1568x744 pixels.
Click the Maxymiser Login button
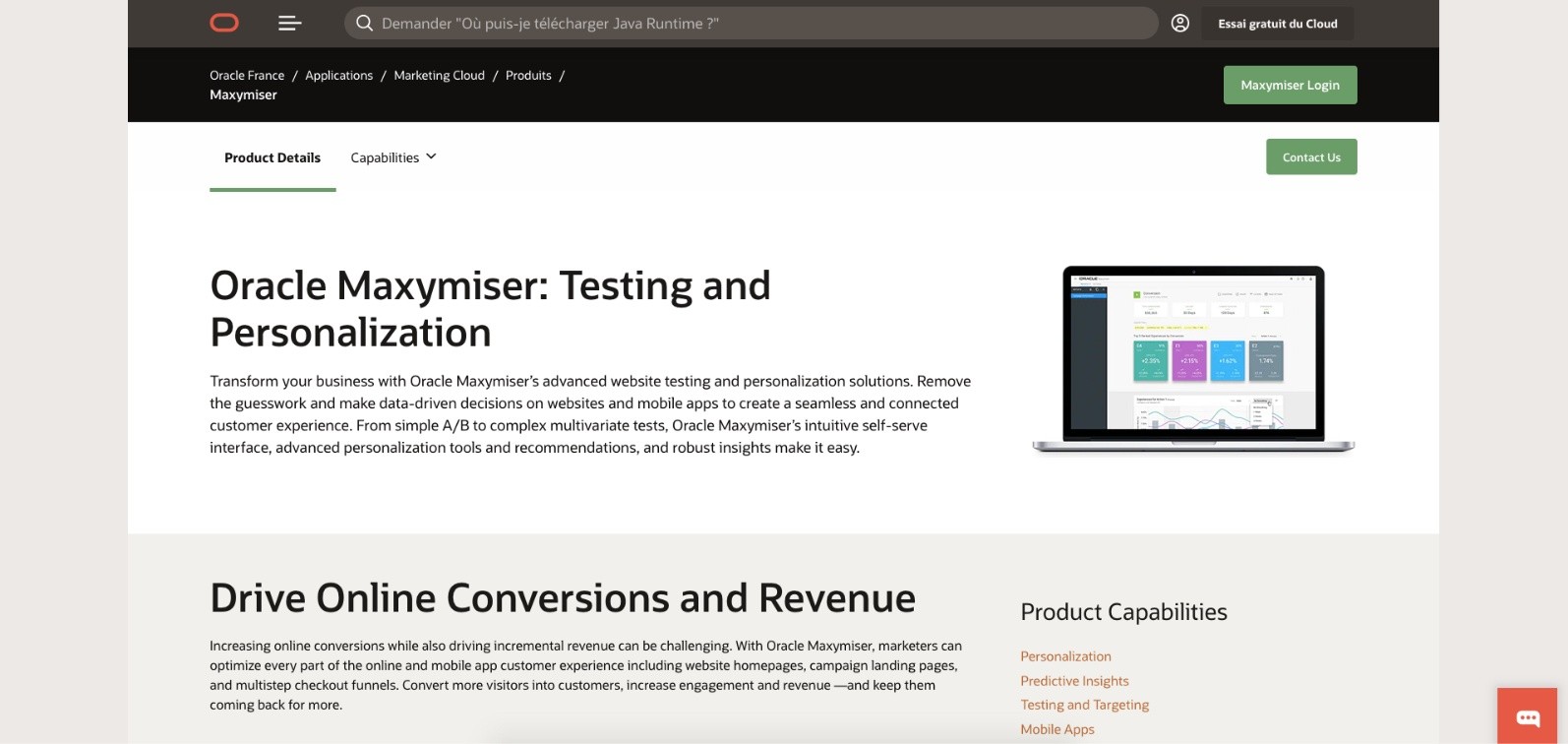tap(1290, 85)
